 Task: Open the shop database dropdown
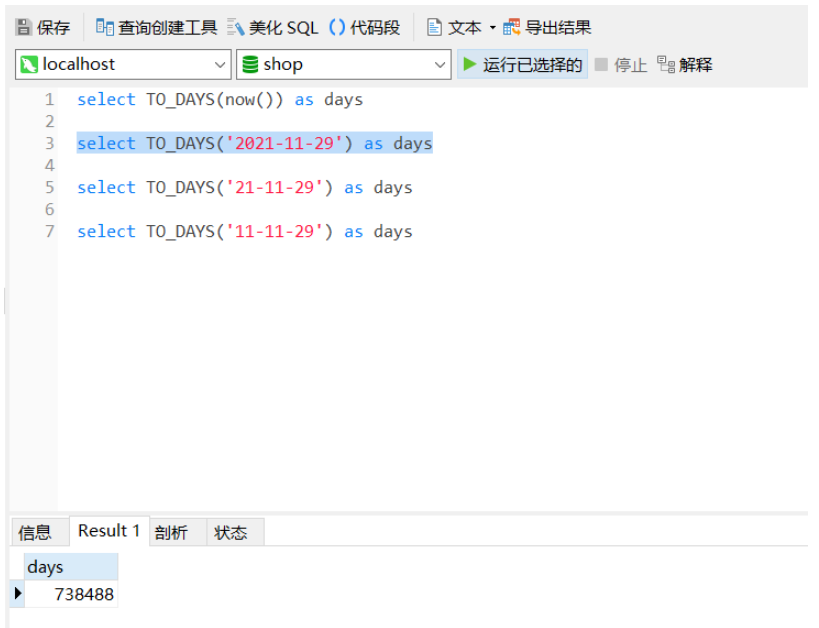pyautogui.click(x=440, y=64)
